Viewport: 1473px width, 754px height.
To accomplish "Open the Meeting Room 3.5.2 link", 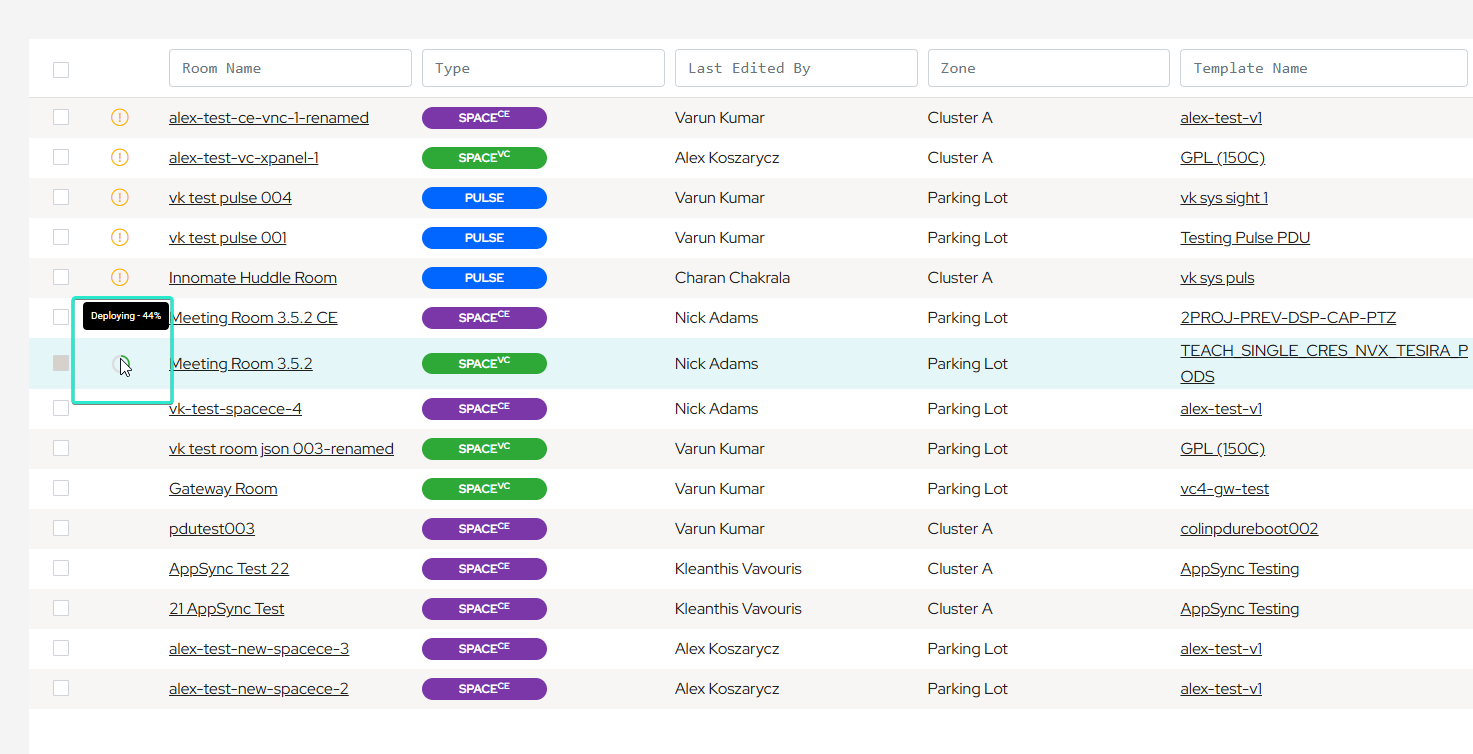I will point(241,364).
